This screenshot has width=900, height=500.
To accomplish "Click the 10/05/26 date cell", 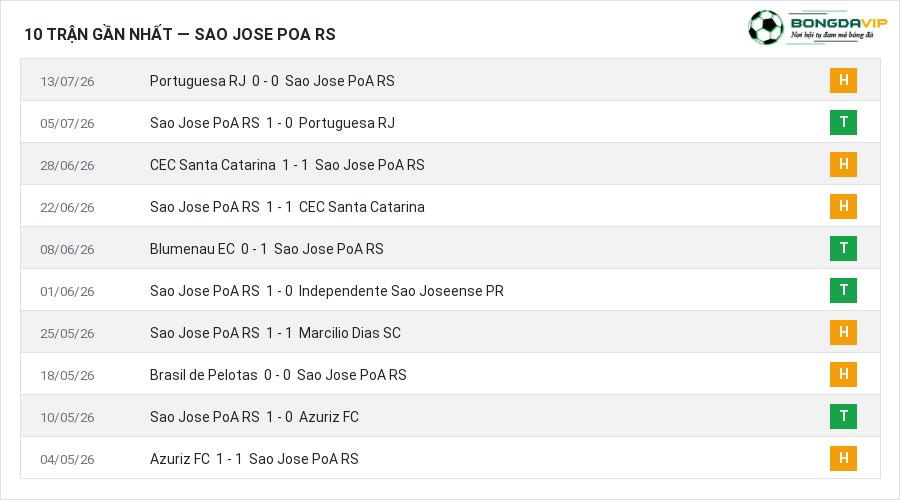I will (x=67, y=417).
